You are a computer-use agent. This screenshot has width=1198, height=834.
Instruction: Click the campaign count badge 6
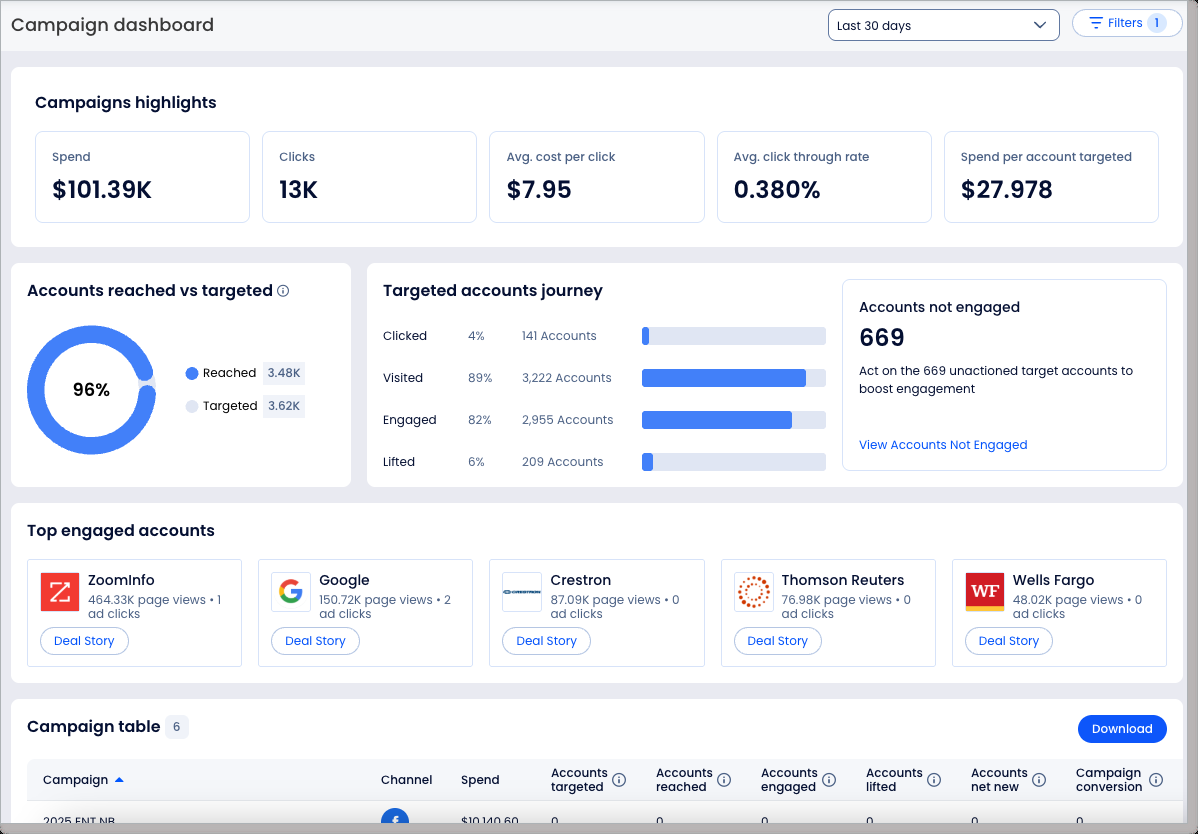(x=176, y=727)
